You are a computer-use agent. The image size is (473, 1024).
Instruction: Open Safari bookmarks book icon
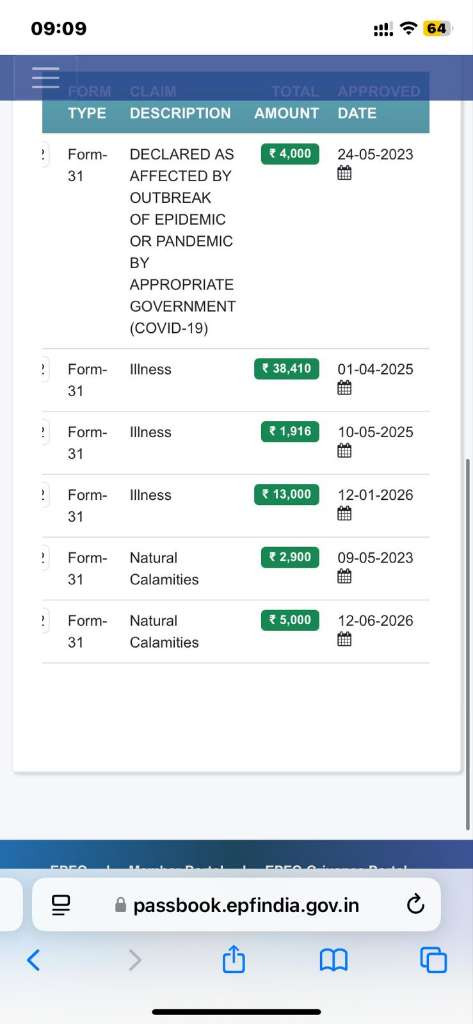[333, 960]
